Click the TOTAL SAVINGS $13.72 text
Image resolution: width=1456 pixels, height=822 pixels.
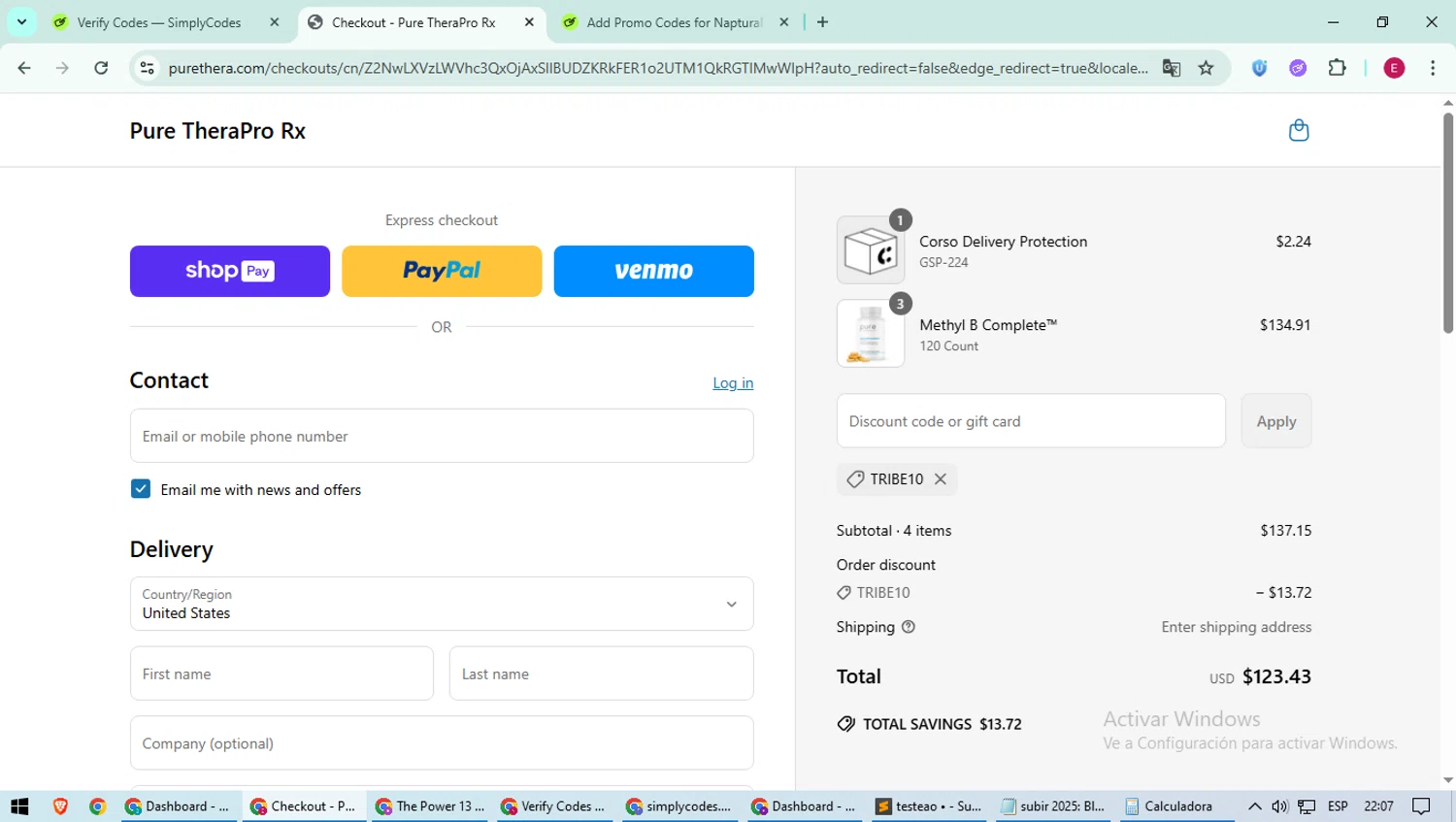(943, 724)
